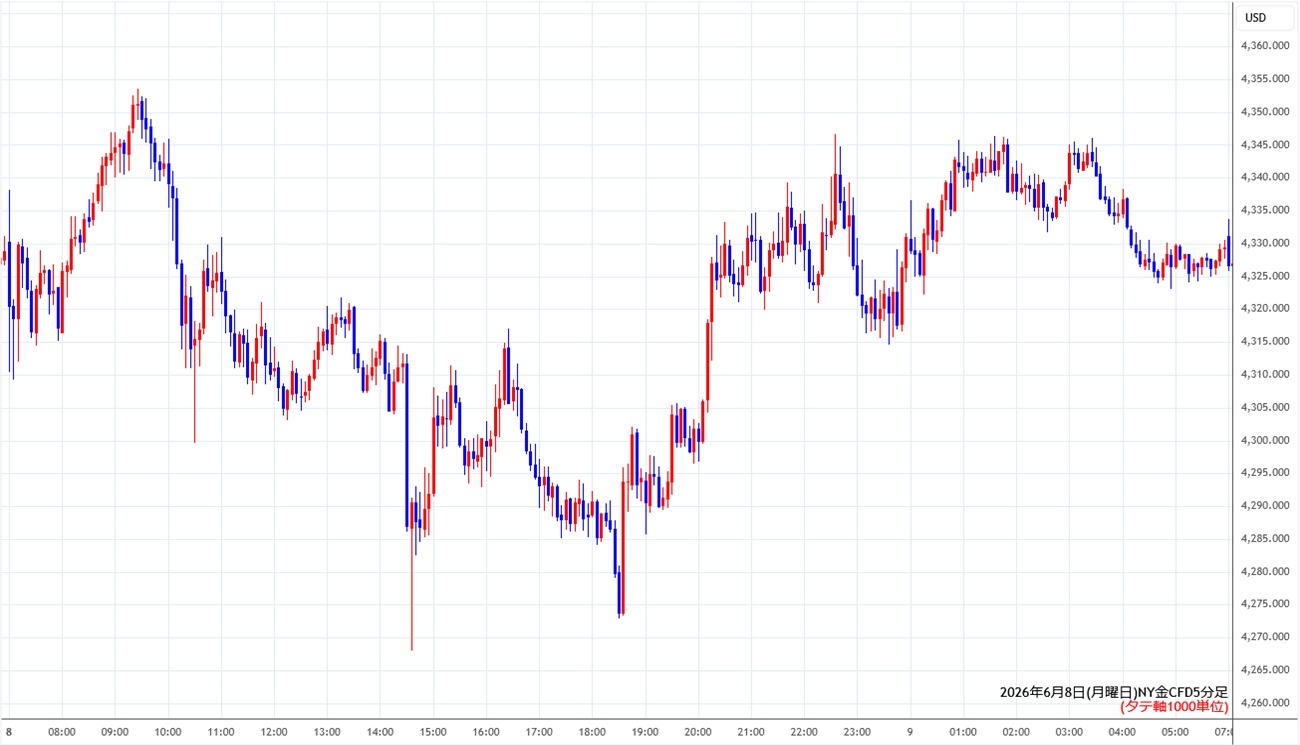The image size is (1300, 745).
Task: Click the 16:00 time axis label
Action: tap(486, 732)
